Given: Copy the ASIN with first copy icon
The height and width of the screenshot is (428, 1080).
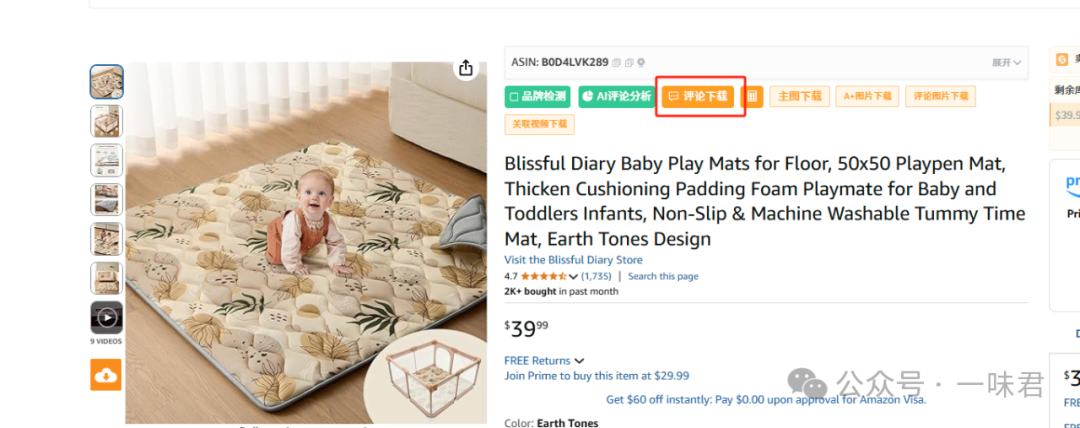Looking at the screenshot, I should tap(616, 63).
